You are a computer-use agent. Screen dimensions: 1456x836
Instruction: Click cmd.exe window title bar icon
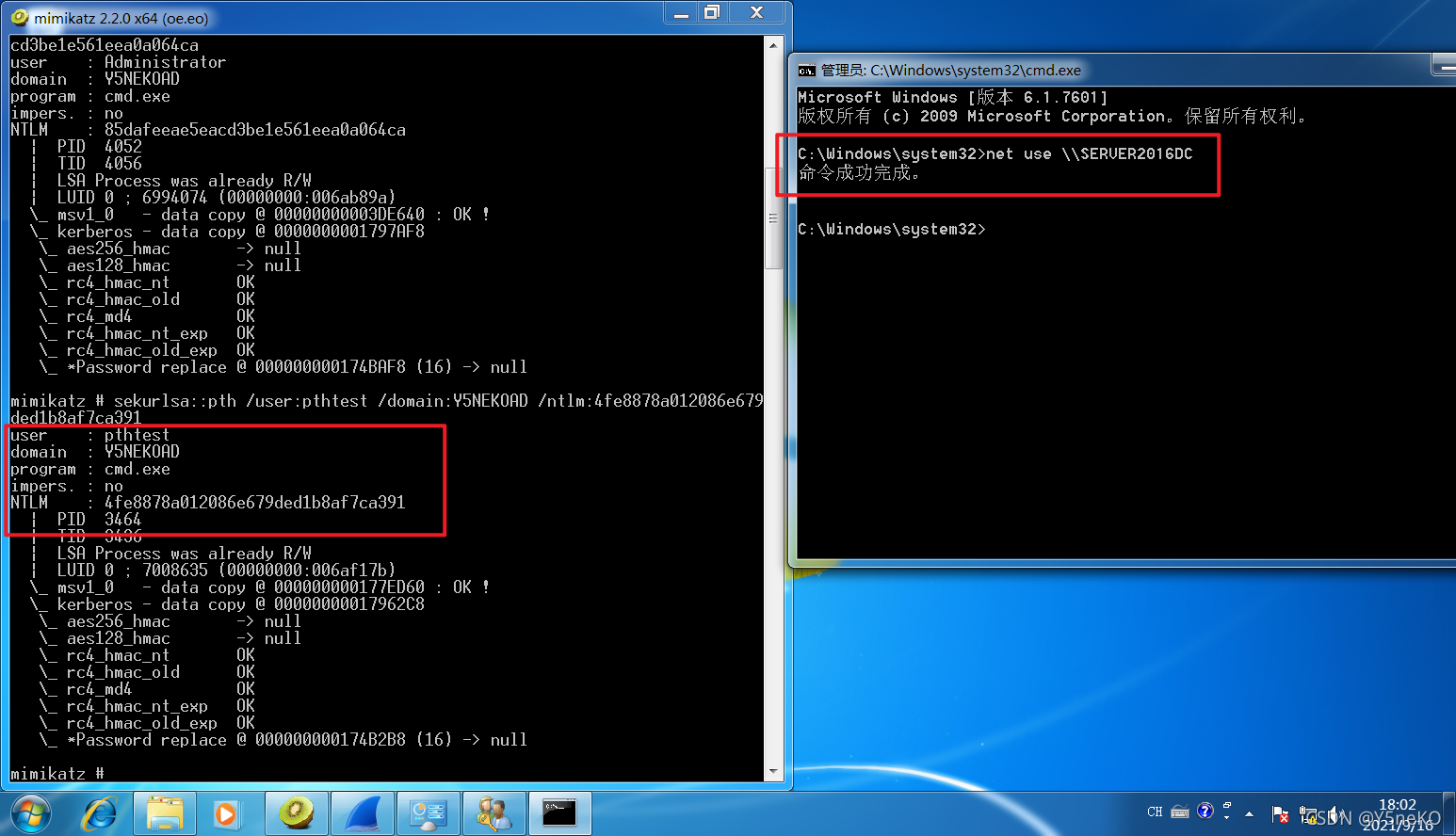pos(806,71)
